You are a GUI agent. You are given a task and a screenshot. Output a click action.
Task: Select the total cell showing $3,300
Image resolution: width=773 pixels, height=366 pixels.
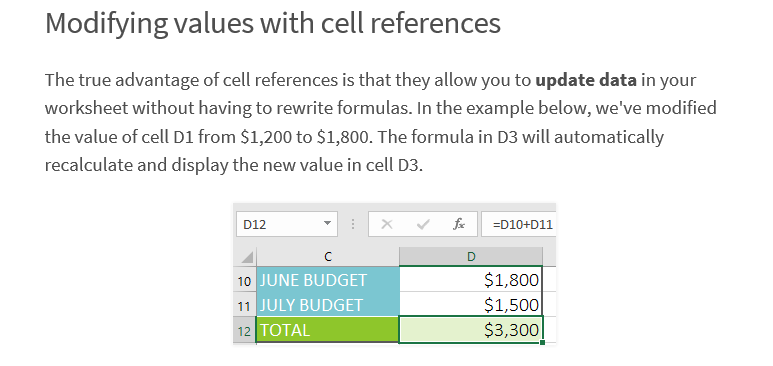(x=471, y=329)
